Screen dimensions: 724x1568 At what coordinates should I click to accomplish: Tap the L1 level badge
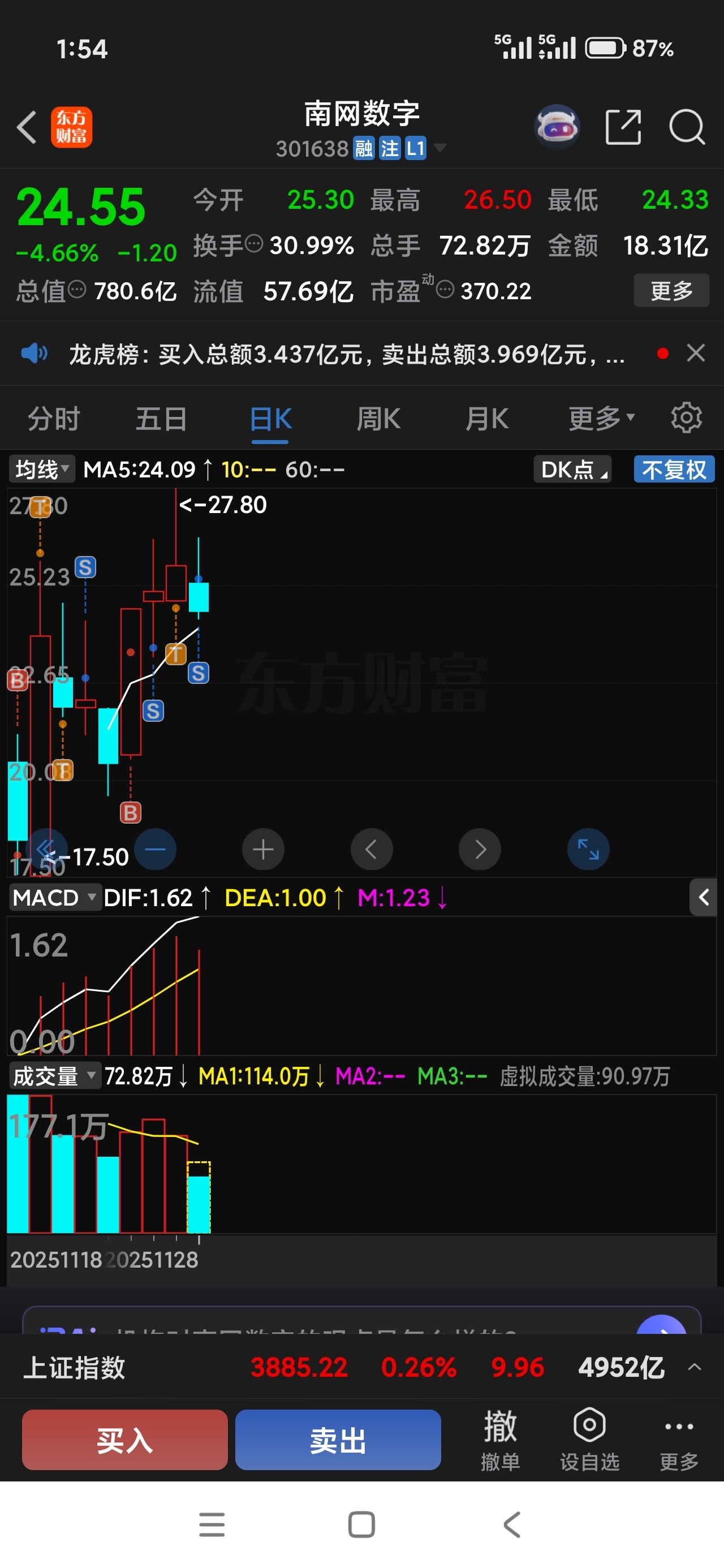click(415, 149)
